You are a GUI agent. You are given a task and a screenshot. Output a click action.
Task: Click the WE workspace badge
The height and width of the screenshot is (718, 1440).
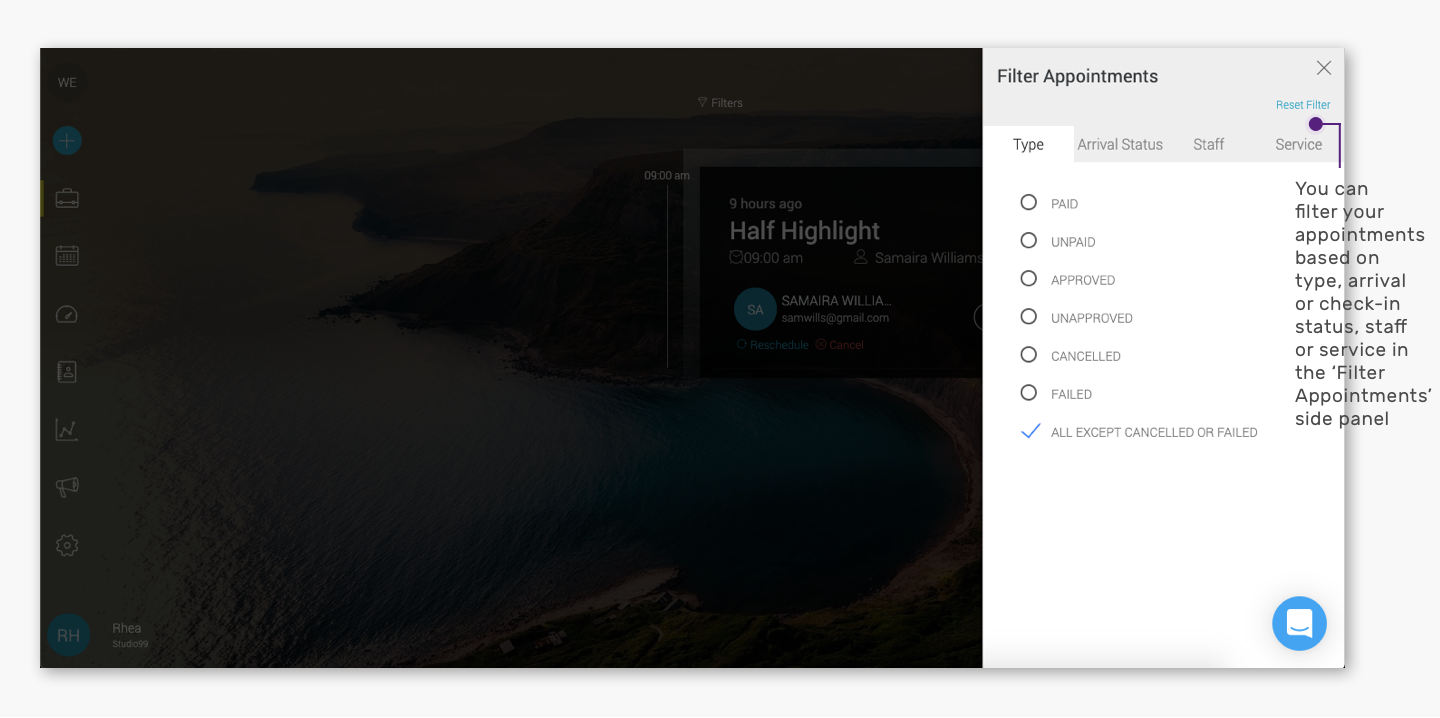point(67,82)
